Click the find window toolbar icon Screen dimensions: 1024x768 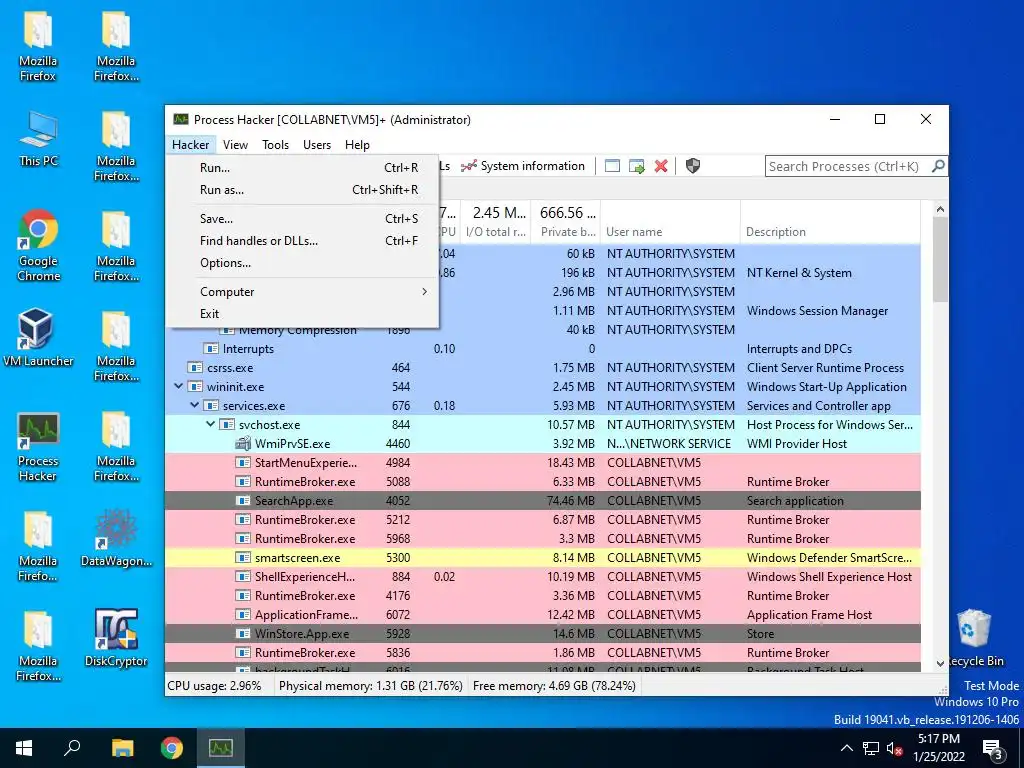(612, 166)
